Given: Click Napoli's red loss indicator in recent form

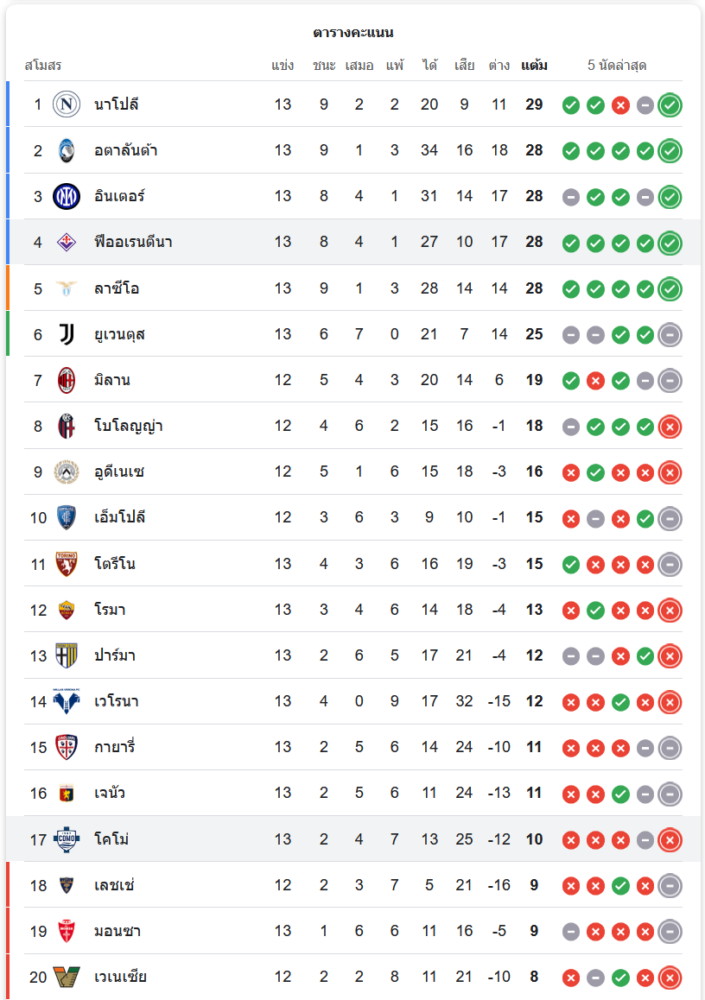Looking at the screenshot, I should click(620, 105).
